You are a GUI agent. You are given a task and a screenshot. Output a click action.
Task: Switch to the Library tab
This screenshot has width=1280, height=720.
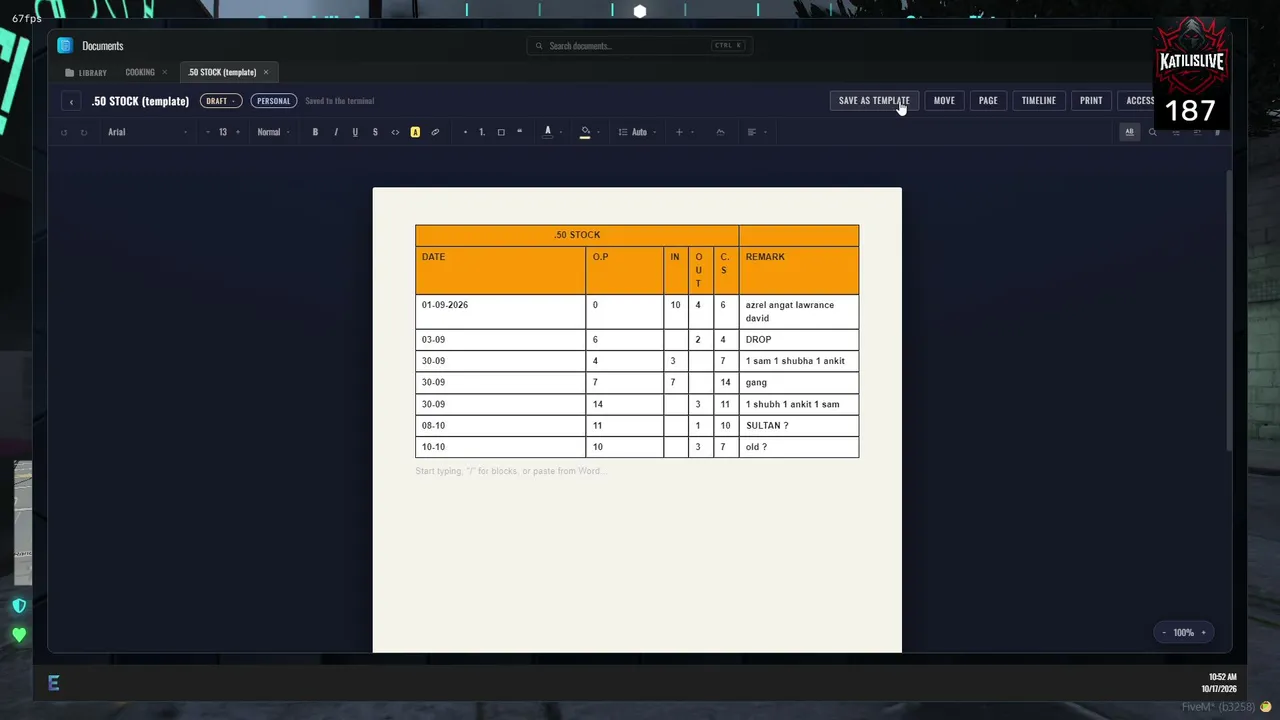[86, 72]
